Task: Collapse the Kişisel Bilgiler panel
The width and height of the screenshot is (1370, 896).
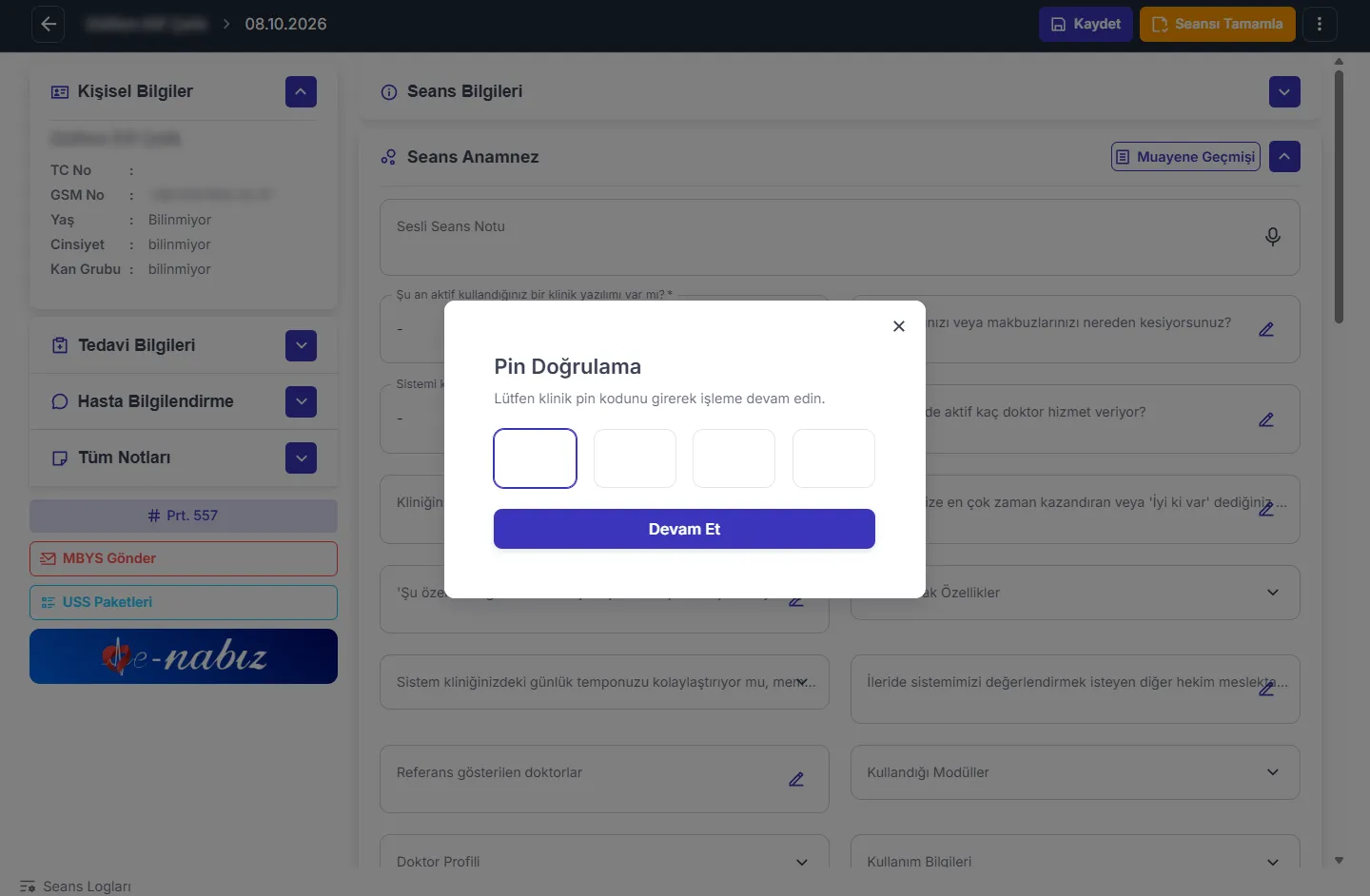Action: click(301, 92)
